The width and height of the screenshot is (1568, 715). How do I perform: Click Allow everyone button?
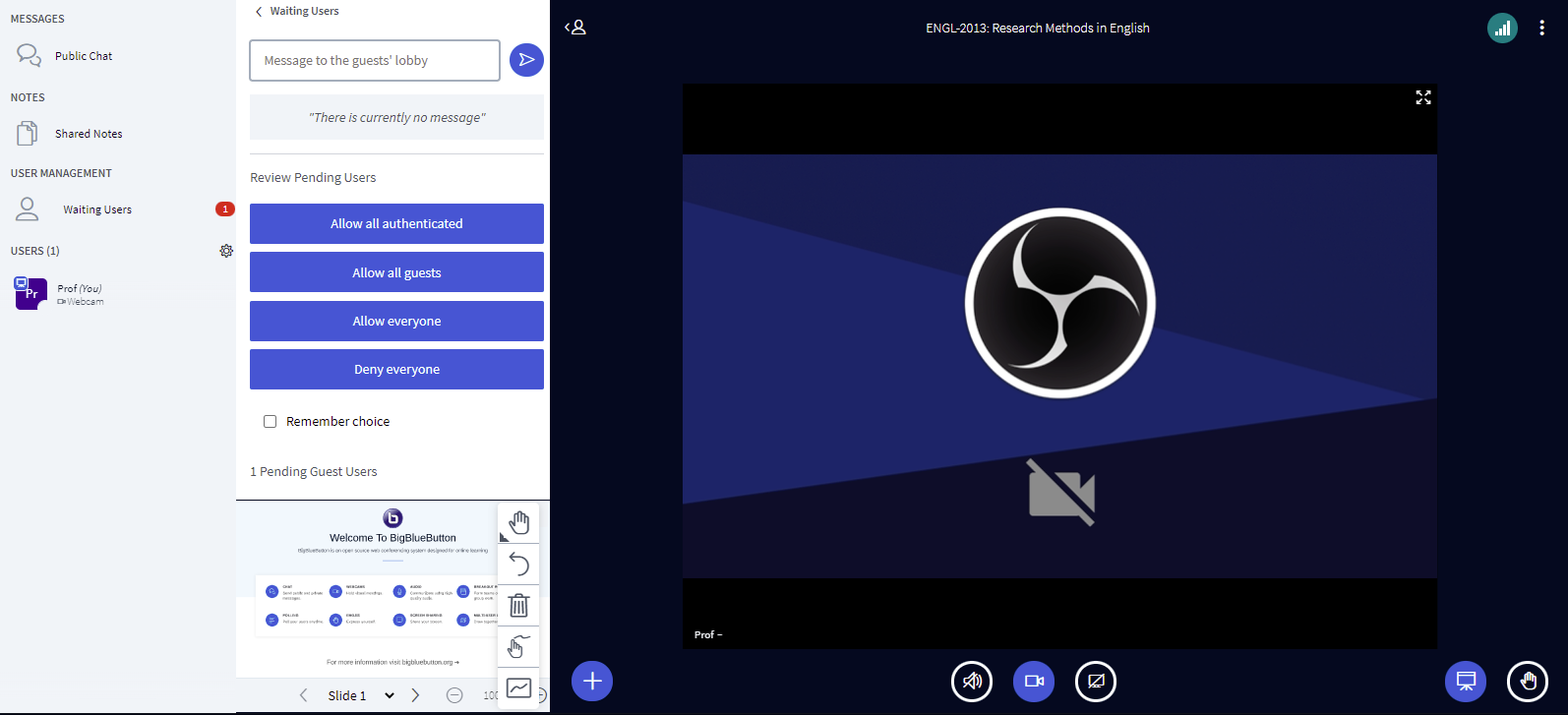[x=396, y=321]
